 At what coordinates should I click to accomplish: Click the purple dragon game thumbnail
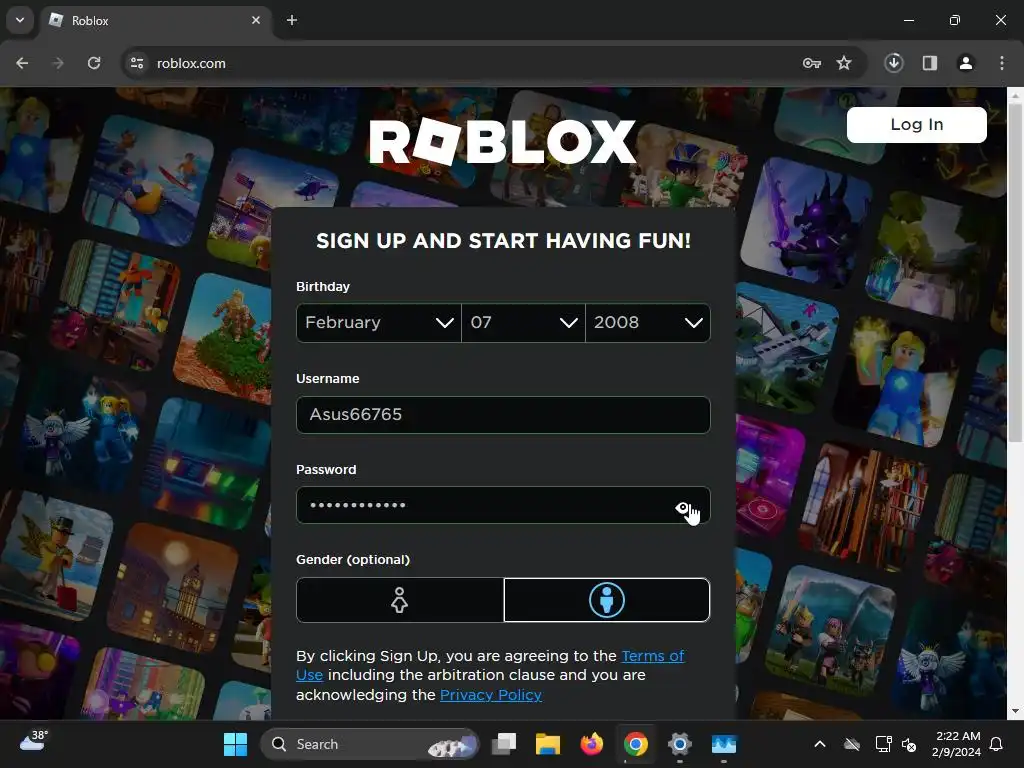[x=807, y=222]
